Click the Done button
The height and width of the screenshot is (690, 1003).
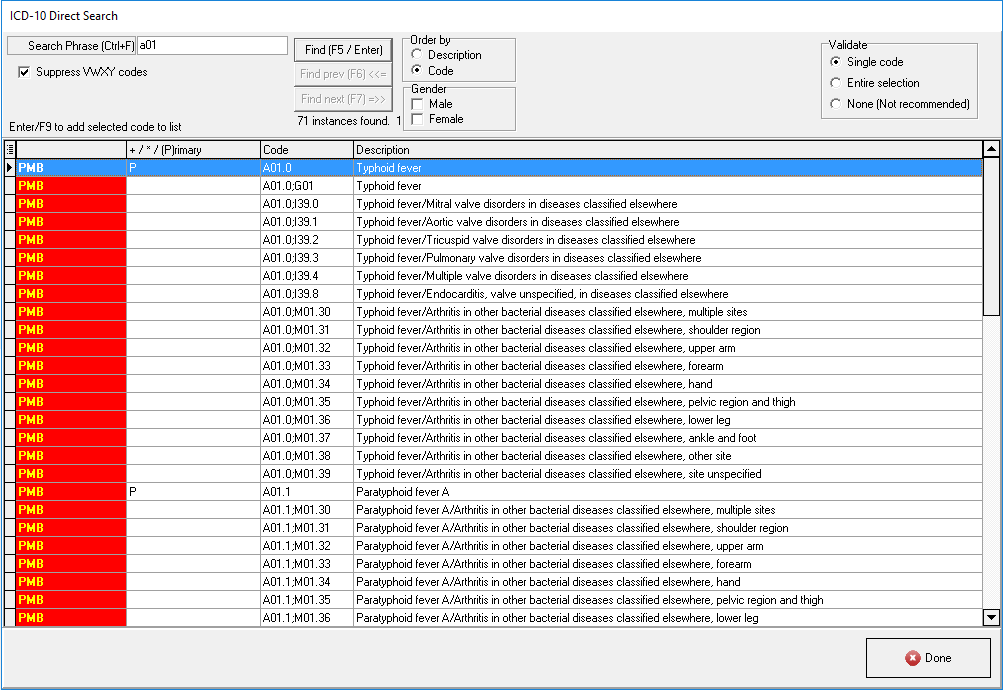point(927,658)
